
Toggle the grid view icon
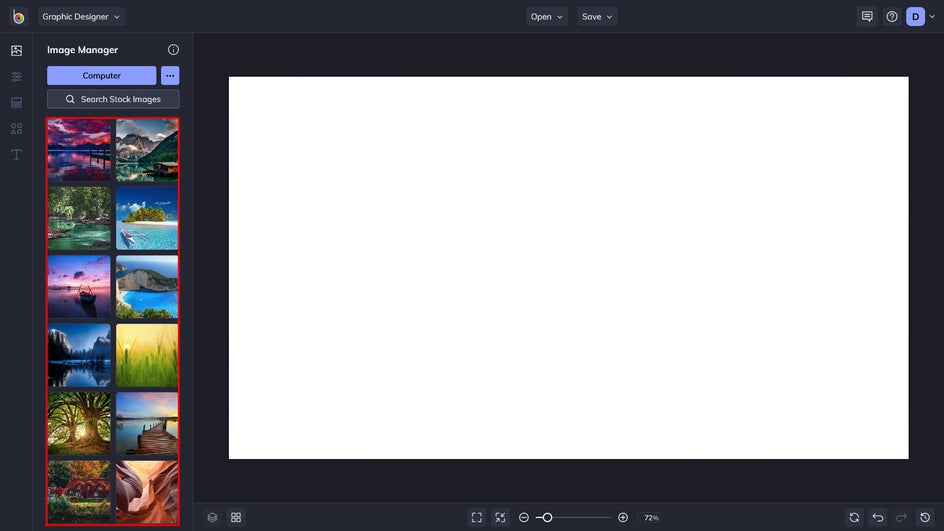(236, 517)
